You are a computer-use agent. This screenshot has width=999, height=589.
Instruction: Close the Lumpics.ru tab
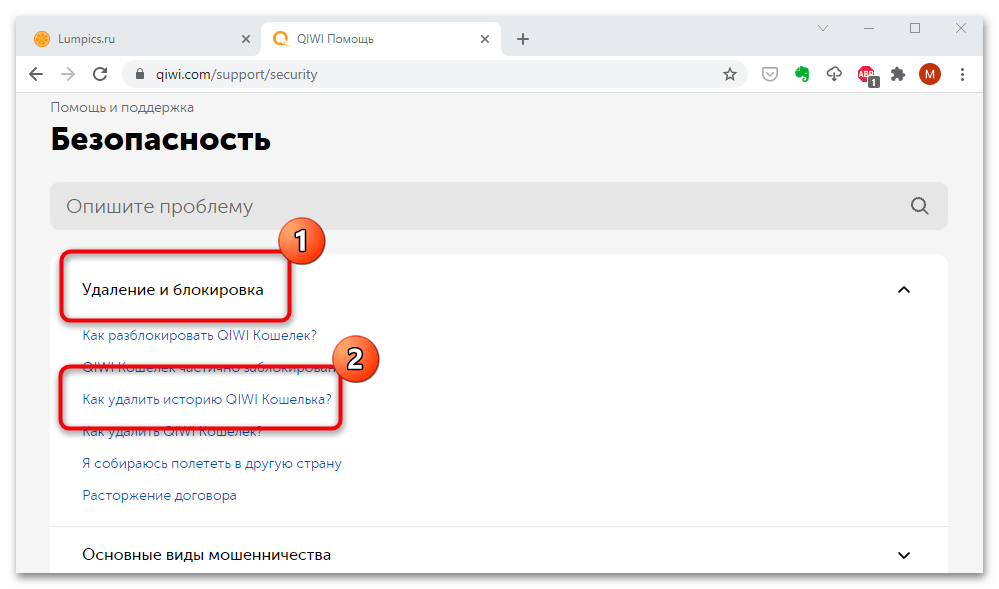[245, 39]
